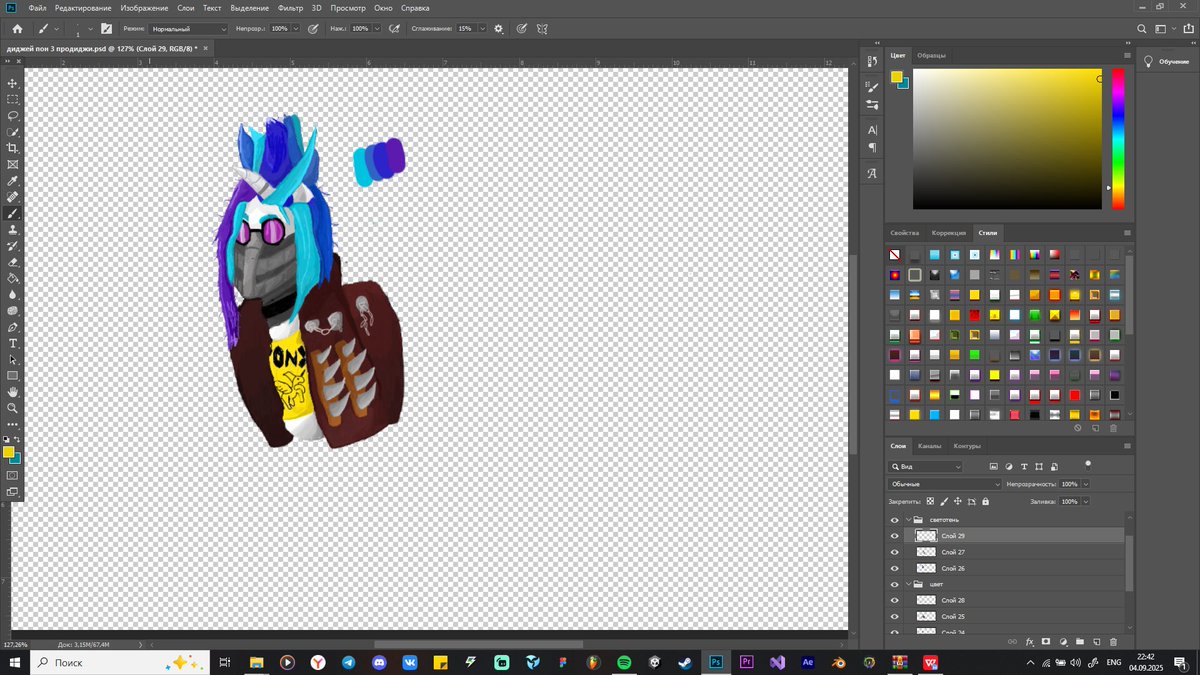
Task: Toggle lock transparent pixels
Action: click(930, 501)
